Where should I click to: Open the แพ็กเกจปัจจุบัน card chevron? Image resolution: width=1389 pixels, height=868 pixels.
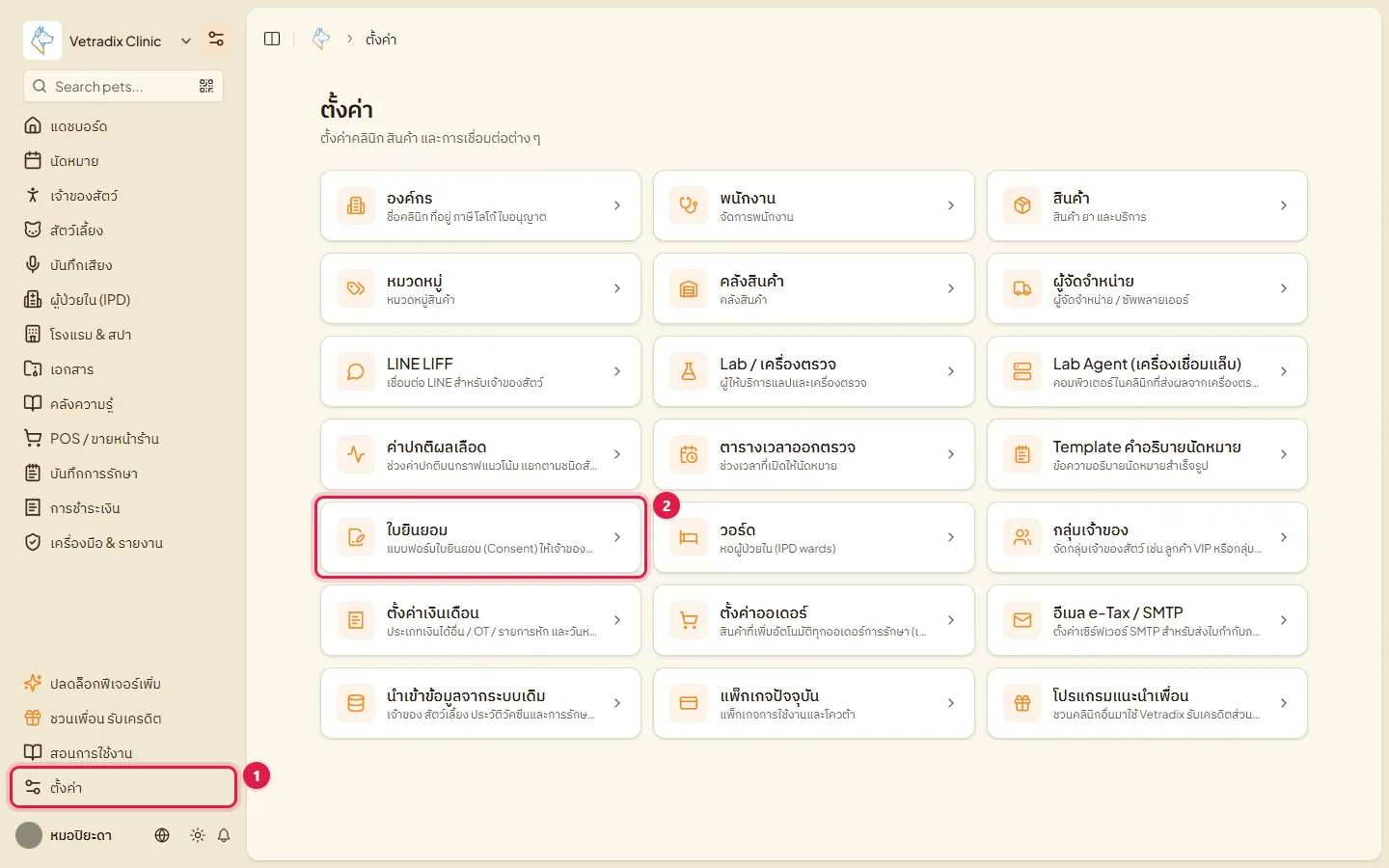coord(951,703)
